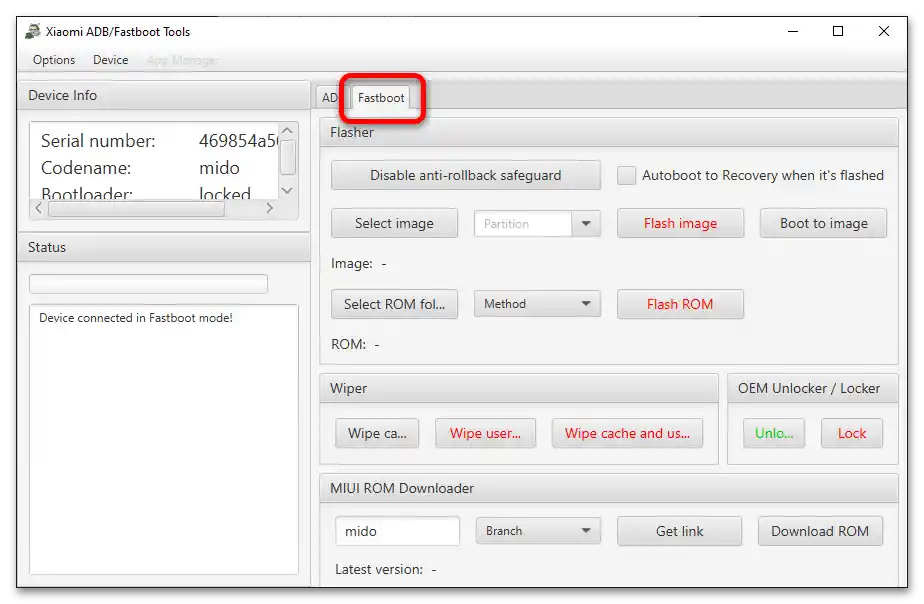Click the red Flash image button
The height and width of the screenshot is (604, 924).
[680, 223]
